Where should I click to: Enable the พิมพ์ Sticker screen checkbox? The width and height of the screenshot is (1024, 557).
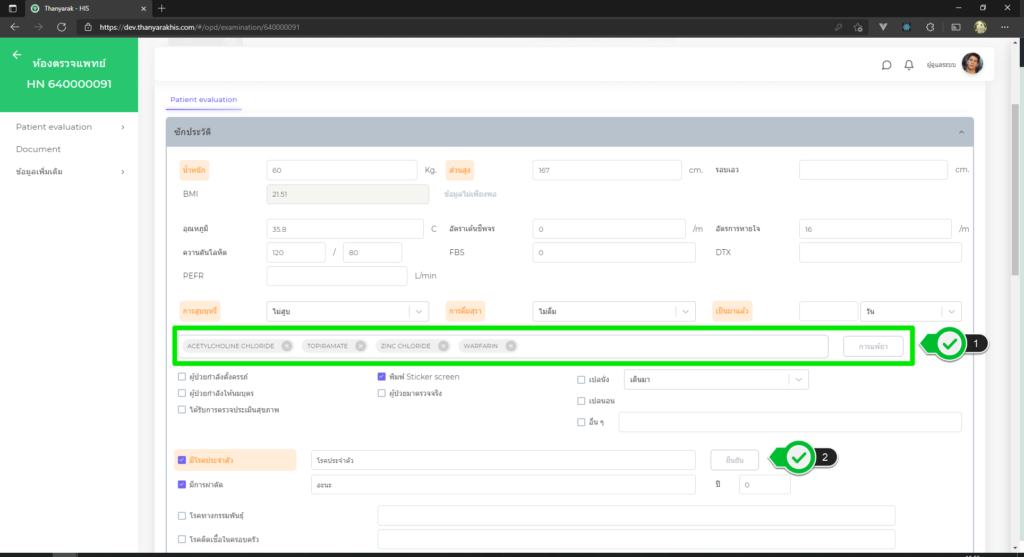pos(381,377)
